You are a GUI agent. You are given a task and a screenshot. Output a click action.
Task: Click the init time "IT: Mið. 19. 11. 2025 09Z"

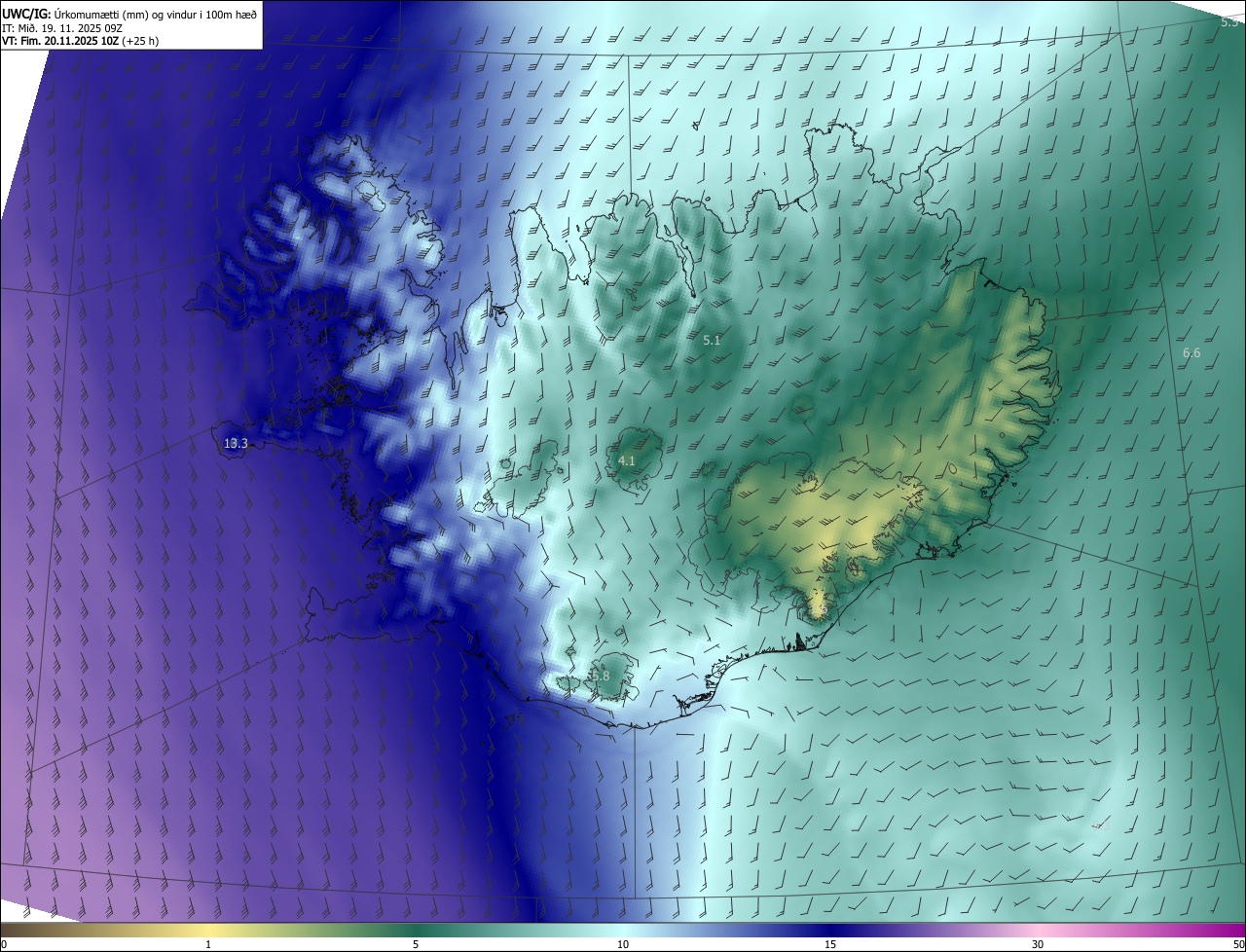[62, 27]
